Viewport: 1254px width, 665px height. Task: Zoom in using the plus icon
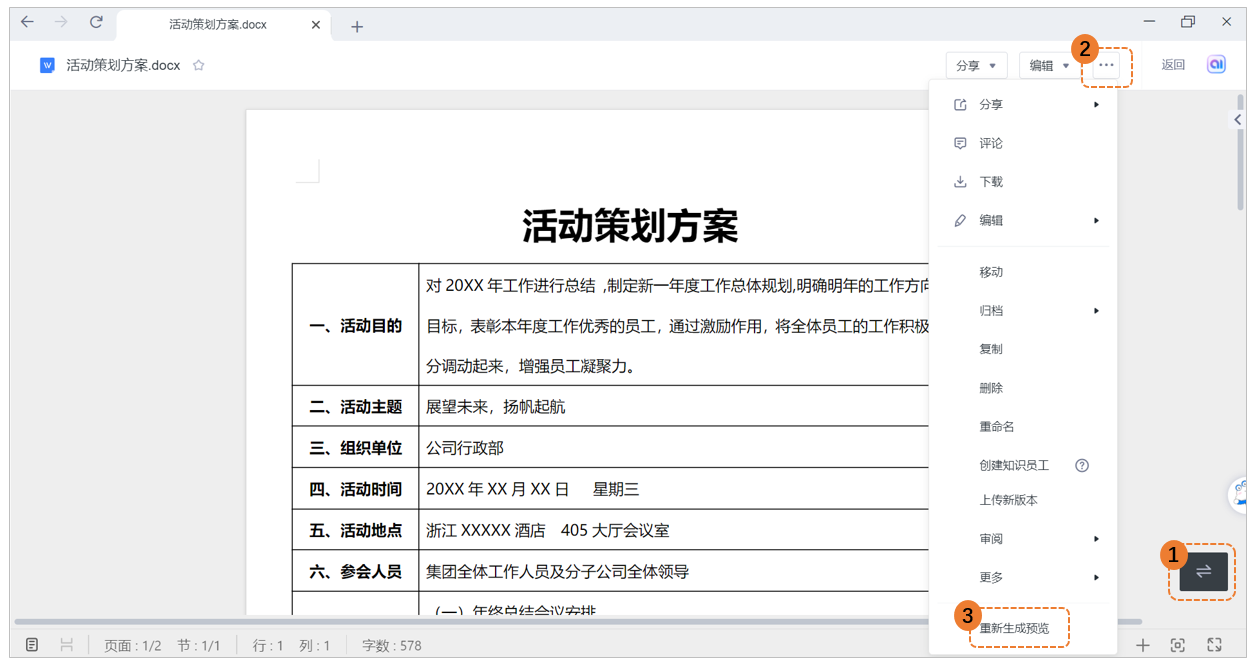[x=1142, y=645]
